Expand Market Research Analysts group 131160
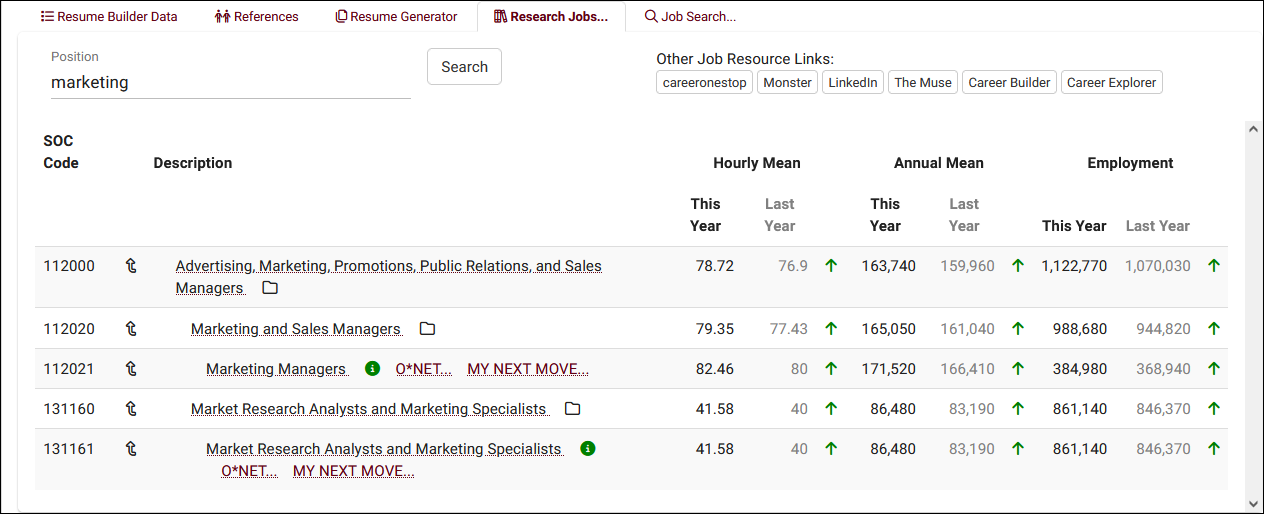The height and width of the screenshot is (514, 1264). tap(368, 409)
